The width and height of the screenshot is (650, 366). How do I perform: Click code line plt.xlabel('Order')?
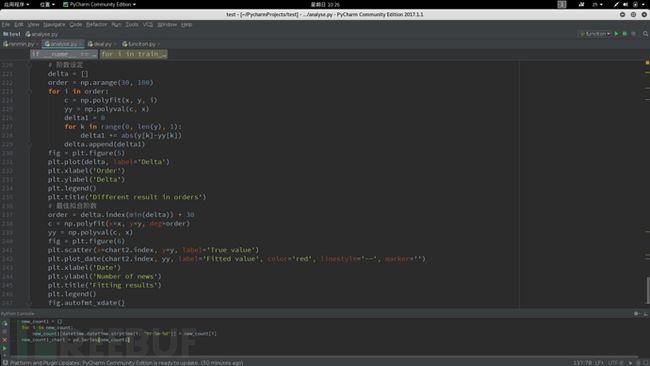[x=86, y=171]
